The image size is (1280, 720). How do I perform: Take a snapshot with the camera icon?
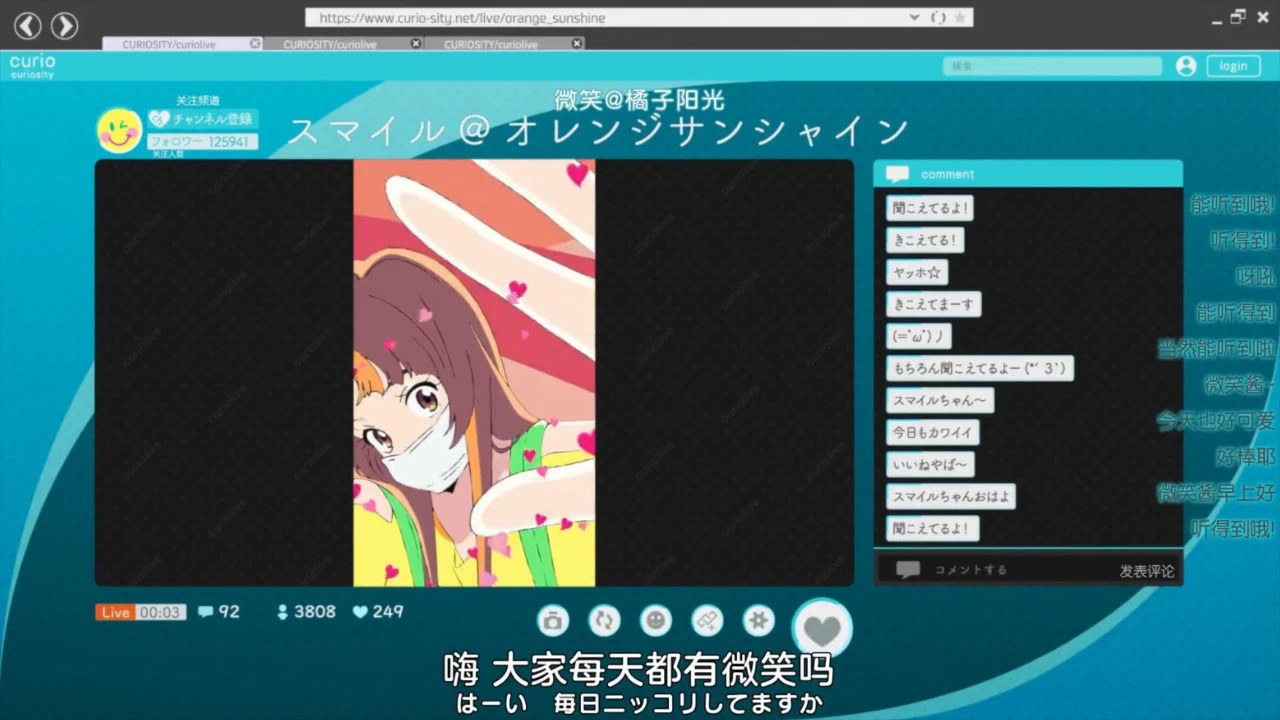click(x=552, y=621)
